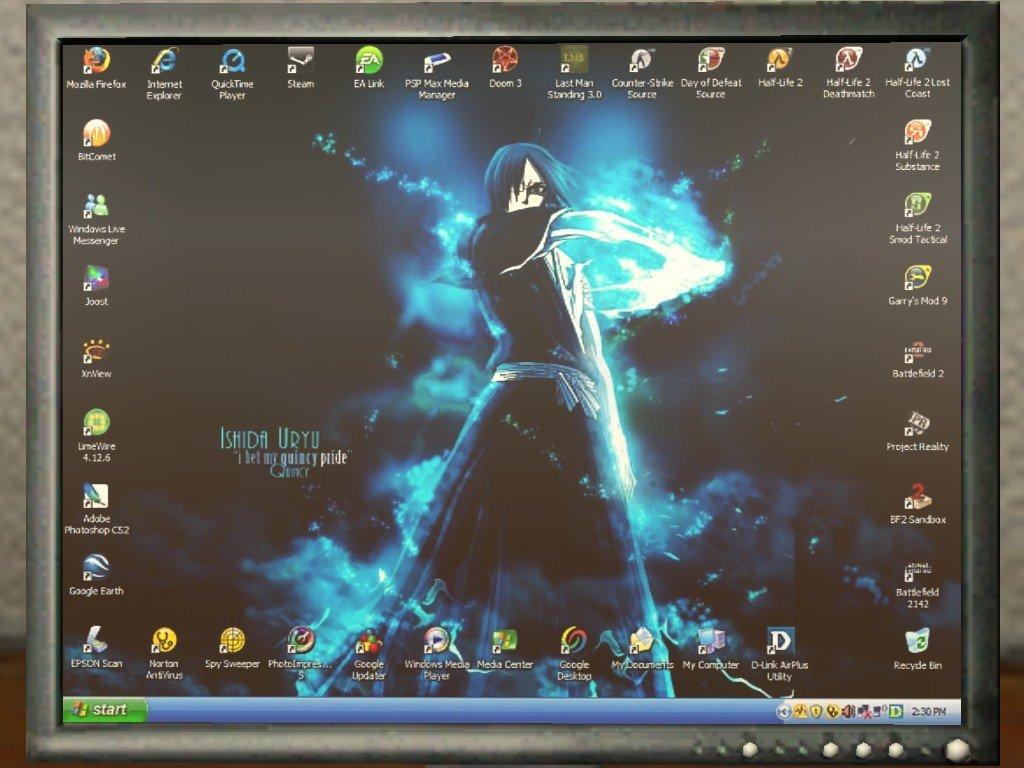Open the LimeWire 4.12.6 shortcut
The width and height of the screenshot is (1024, 768).
pos(97,424)
